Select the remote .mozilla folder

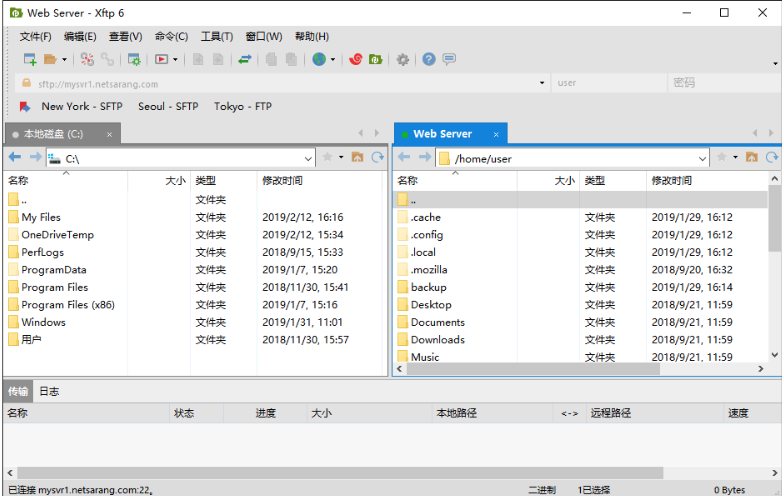point(429,270)
